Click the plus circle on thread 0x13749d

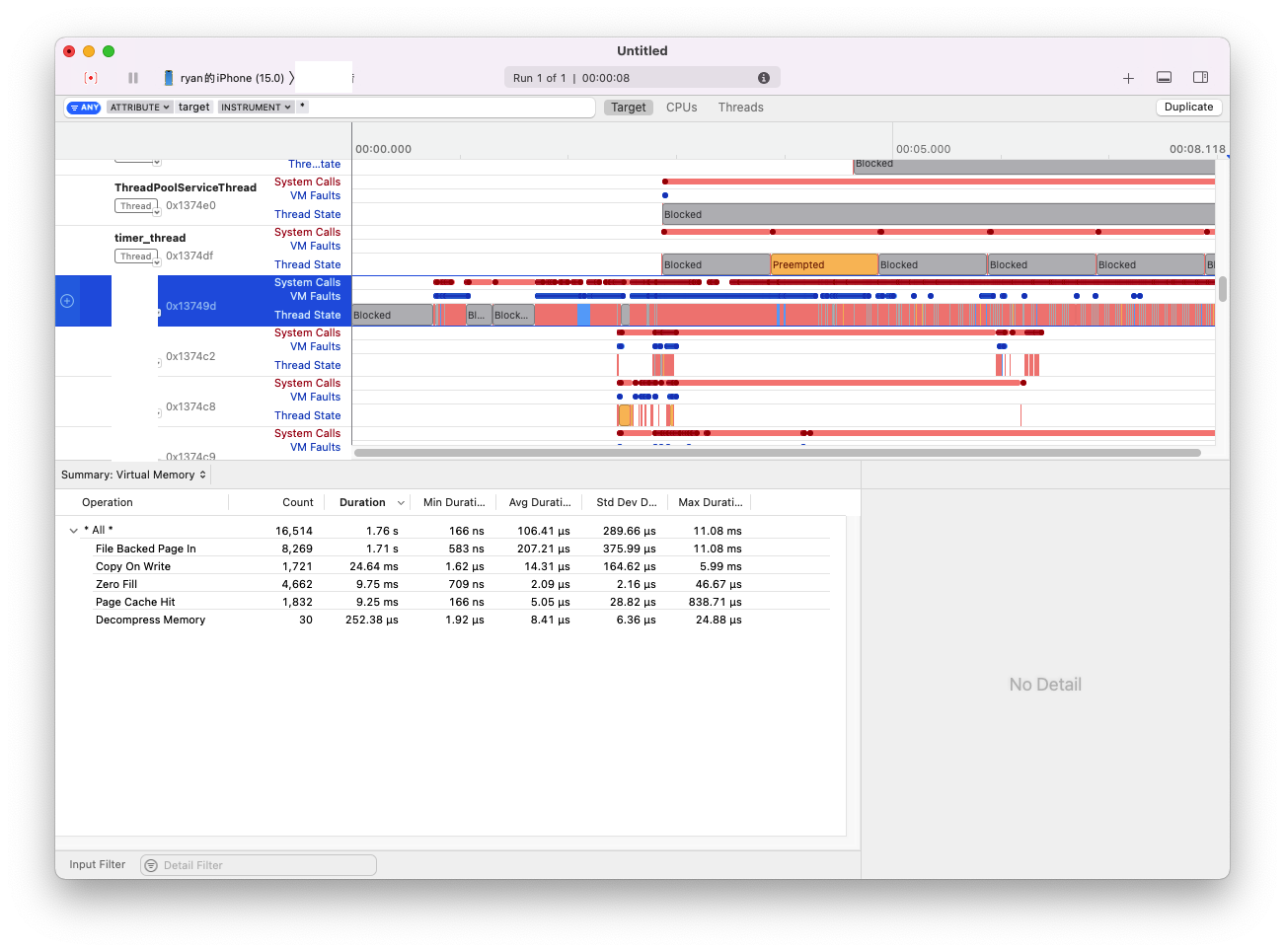tap(67, 301)
